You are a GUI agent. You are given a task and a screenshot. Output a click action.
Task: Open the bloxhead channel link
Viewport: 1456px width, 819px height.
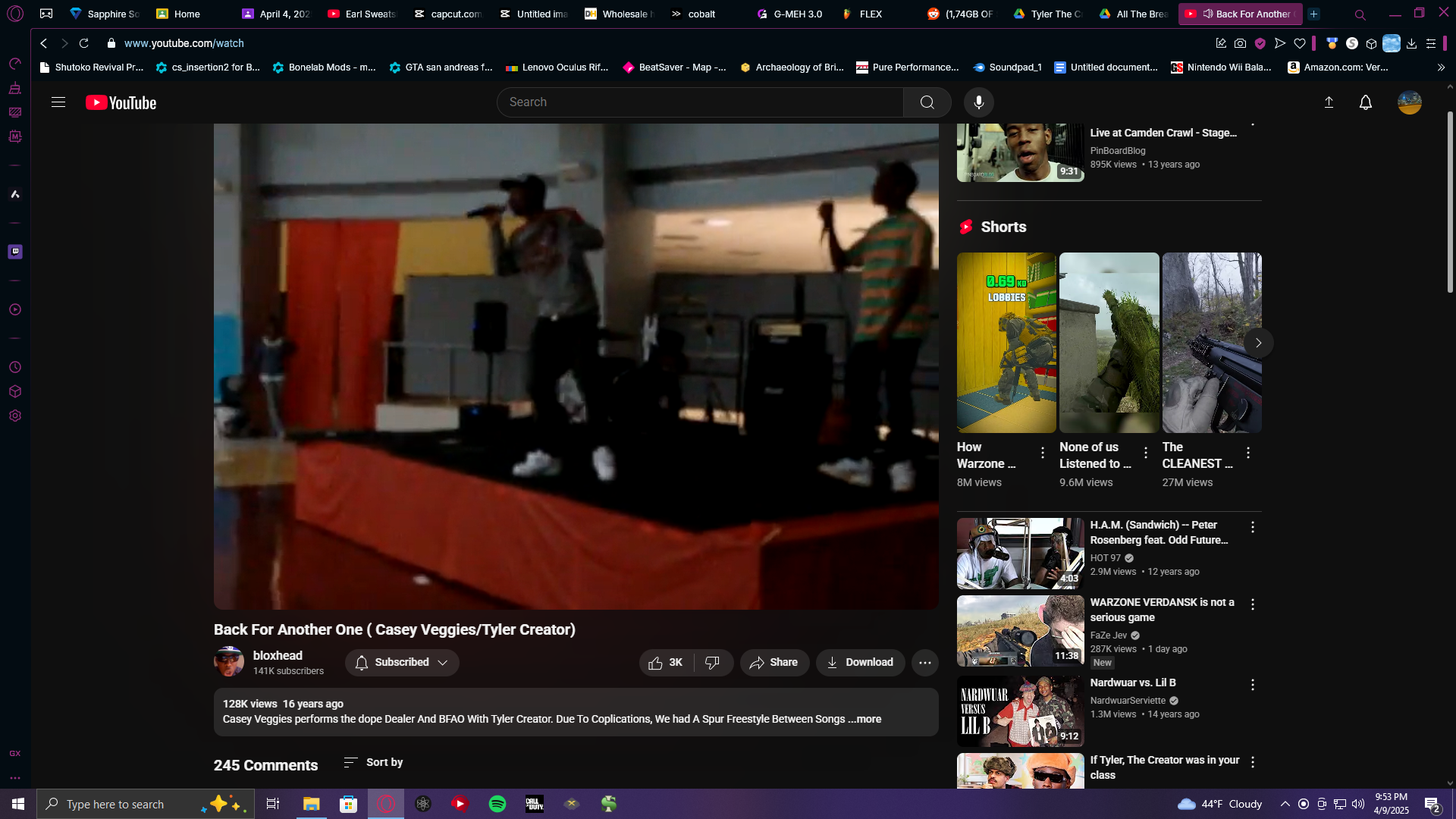point(278,656)
